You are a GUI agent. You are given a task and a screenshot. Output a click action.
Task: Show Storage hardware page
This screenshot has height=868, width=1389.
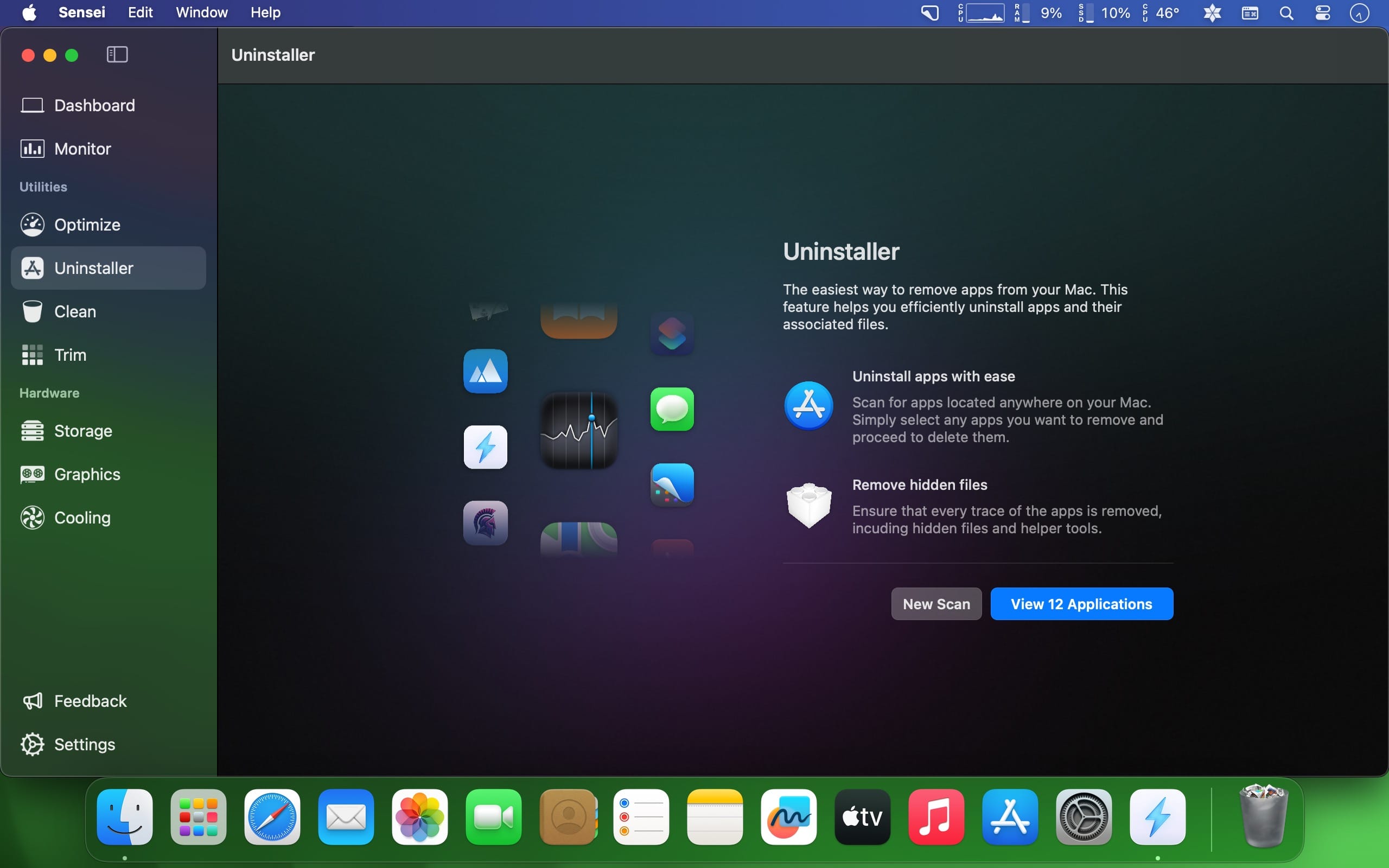pos(82,431)
